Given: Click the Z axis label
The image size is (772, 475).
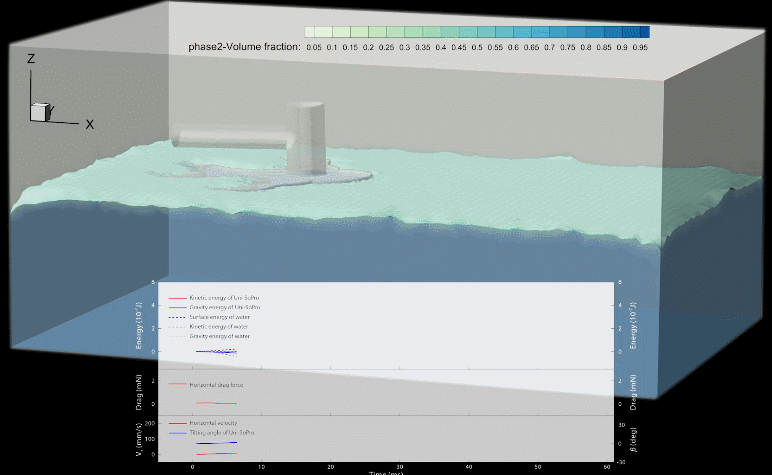Looking at the screenshot, I should pos(32,59).
